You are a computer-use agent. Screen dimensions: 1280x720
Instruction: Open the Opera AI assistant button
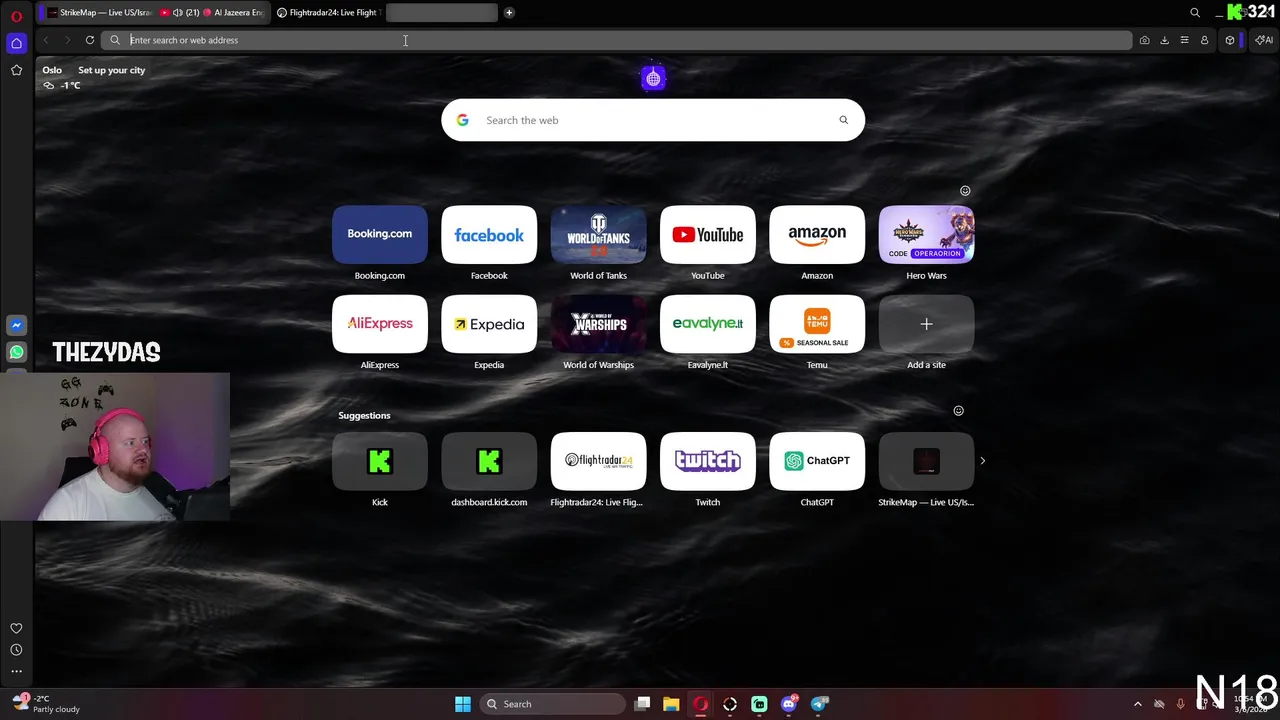[x=1264, y=40]
